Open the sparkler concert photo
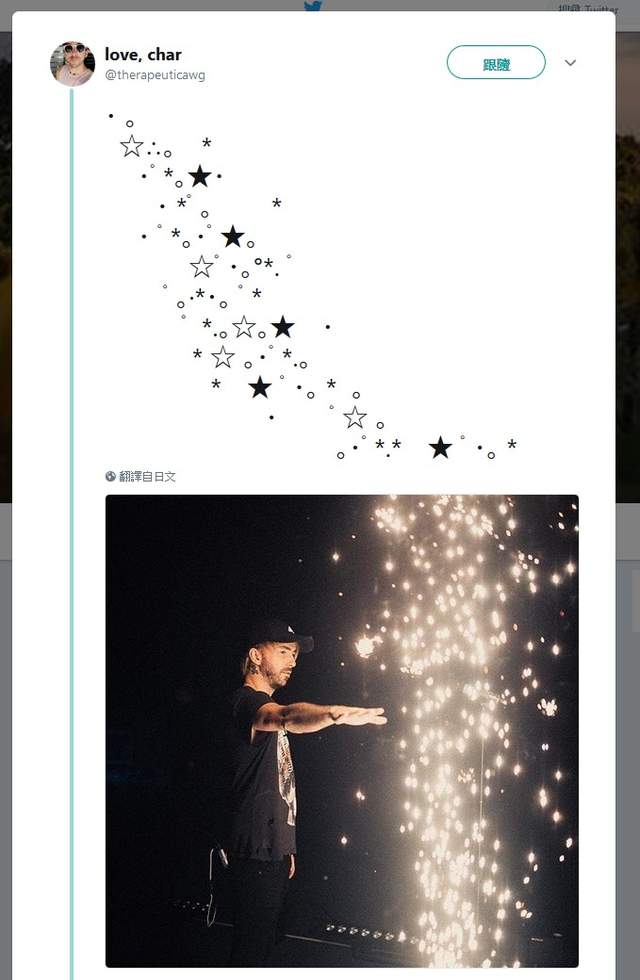 (x=342, y=731)
